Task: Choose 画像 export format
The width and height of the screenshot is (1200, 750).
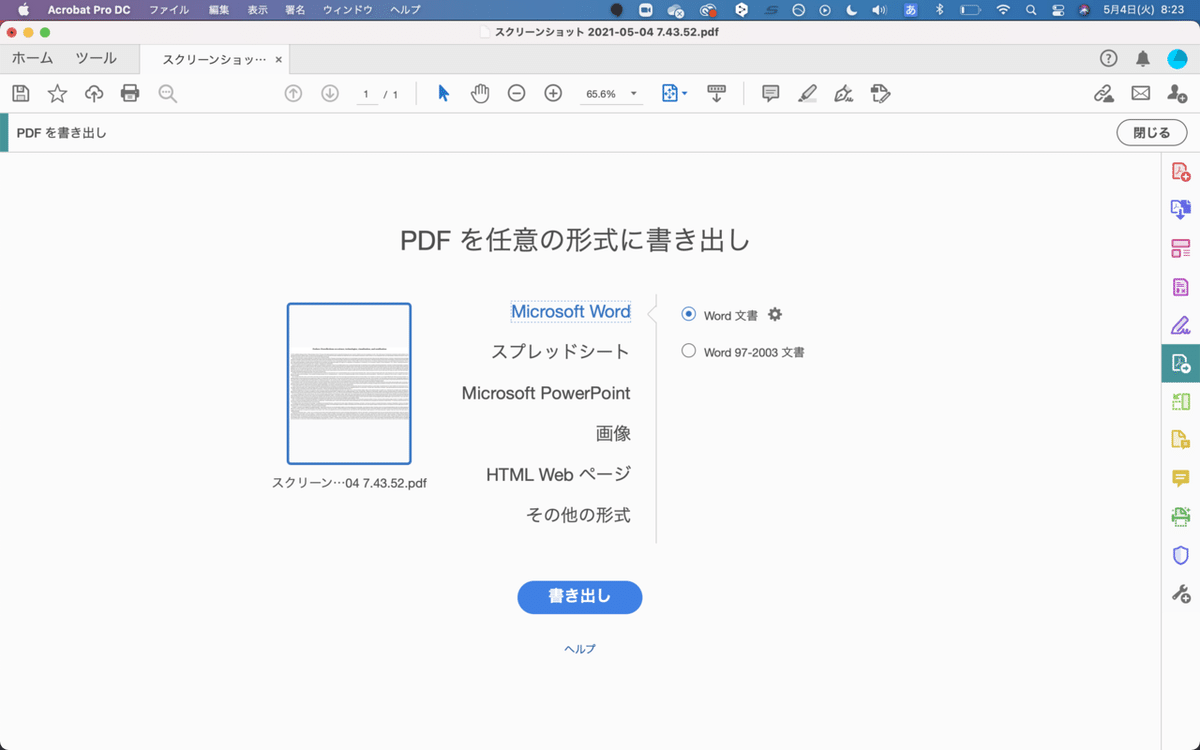Action: pyautogui.click(x=613, y=434)
